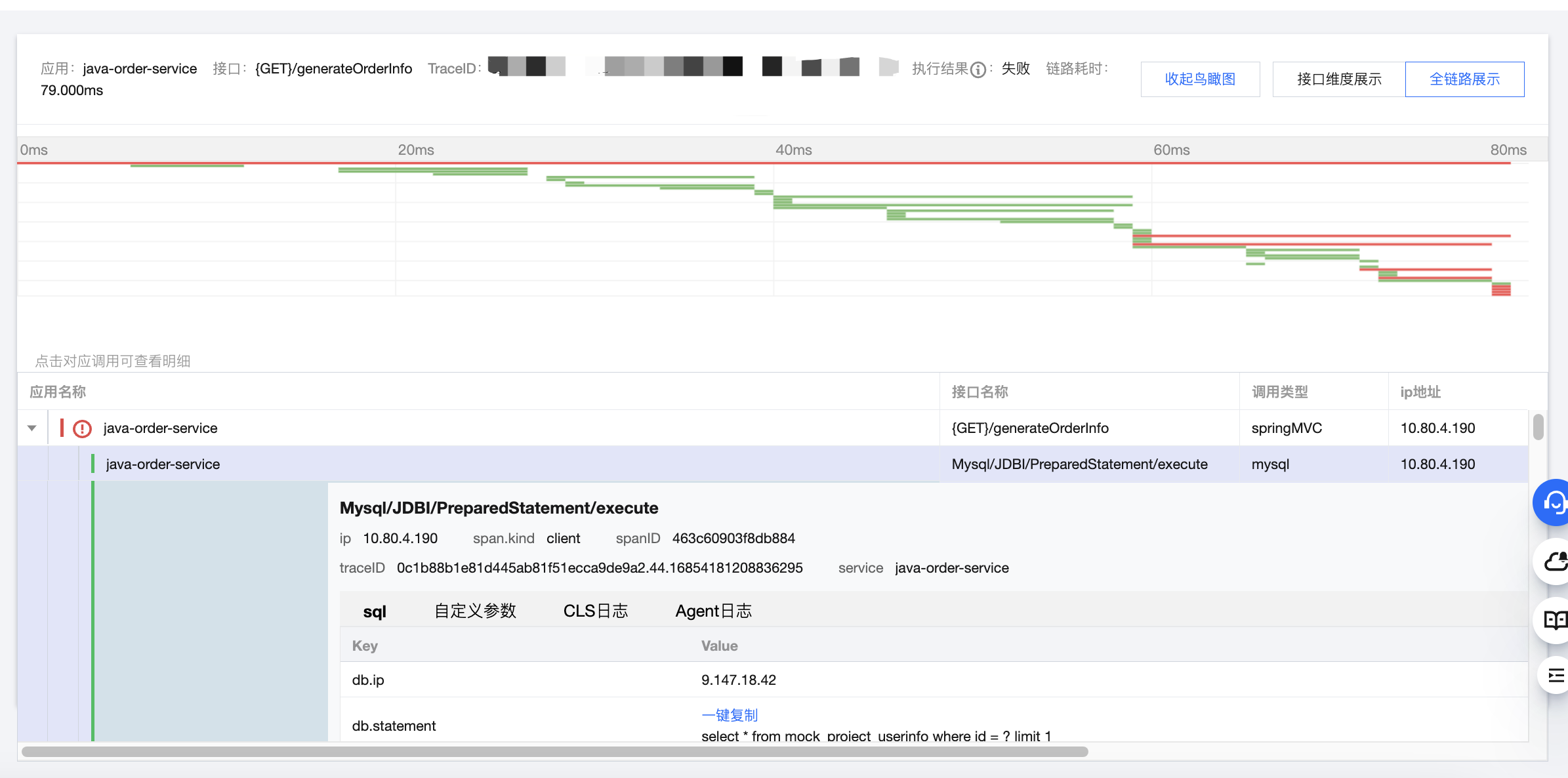Click the cloud assistant floating icon
Screen dimensions: 1568x778
pos(1554,562)
